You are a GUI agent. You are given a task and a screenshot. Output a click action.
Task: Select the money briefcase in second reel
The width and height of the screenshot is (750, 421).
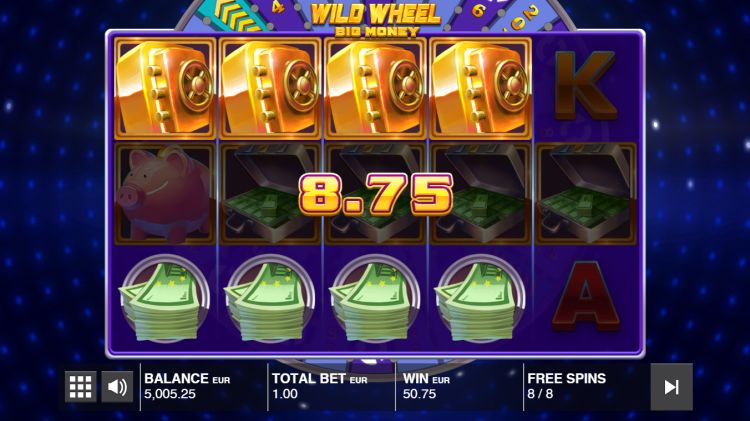[x=270, y=194]
